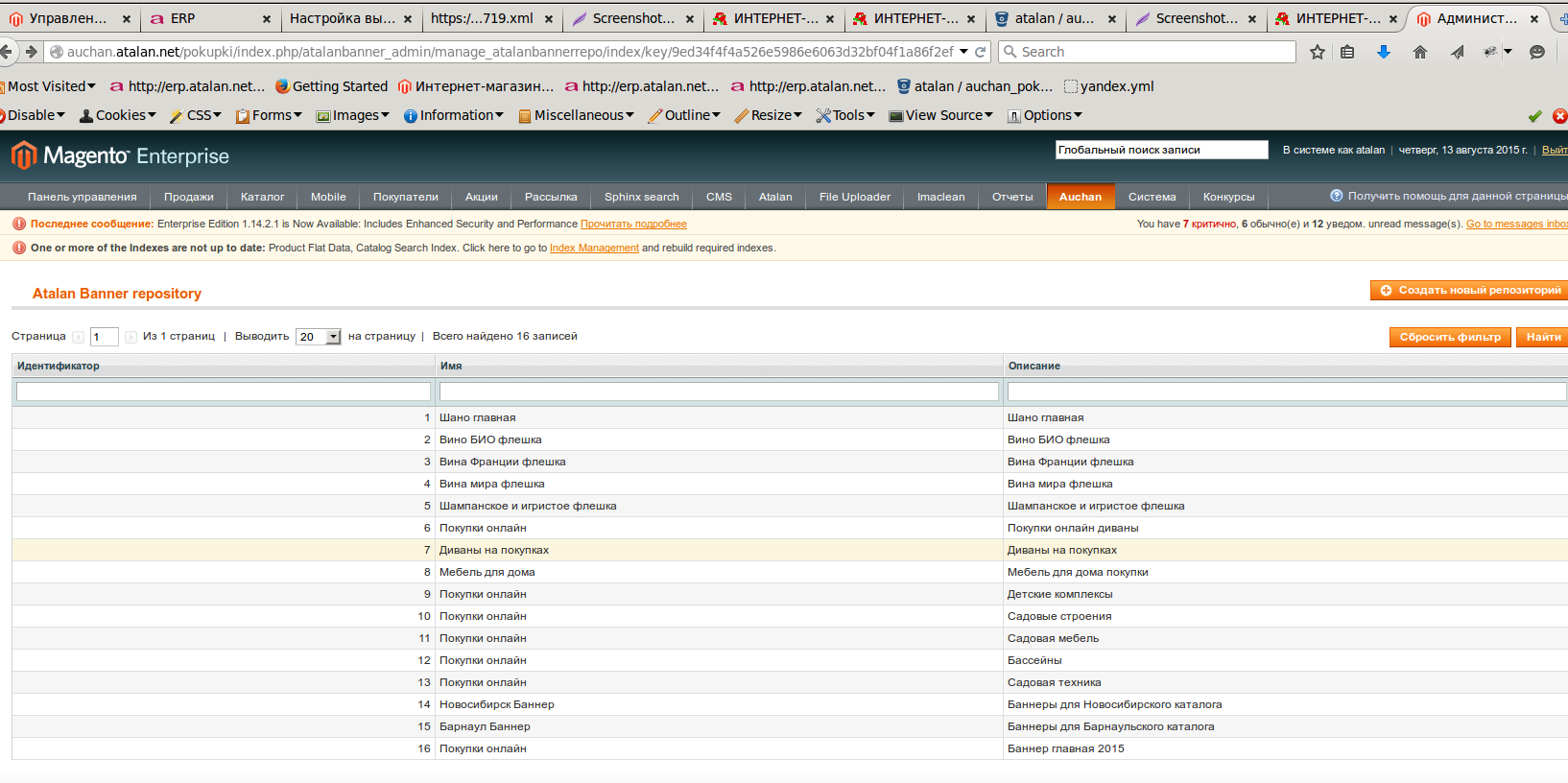The image size is (1568, 783).
Task: Change records per page dropdown (20)
Action: click(319, 337)
